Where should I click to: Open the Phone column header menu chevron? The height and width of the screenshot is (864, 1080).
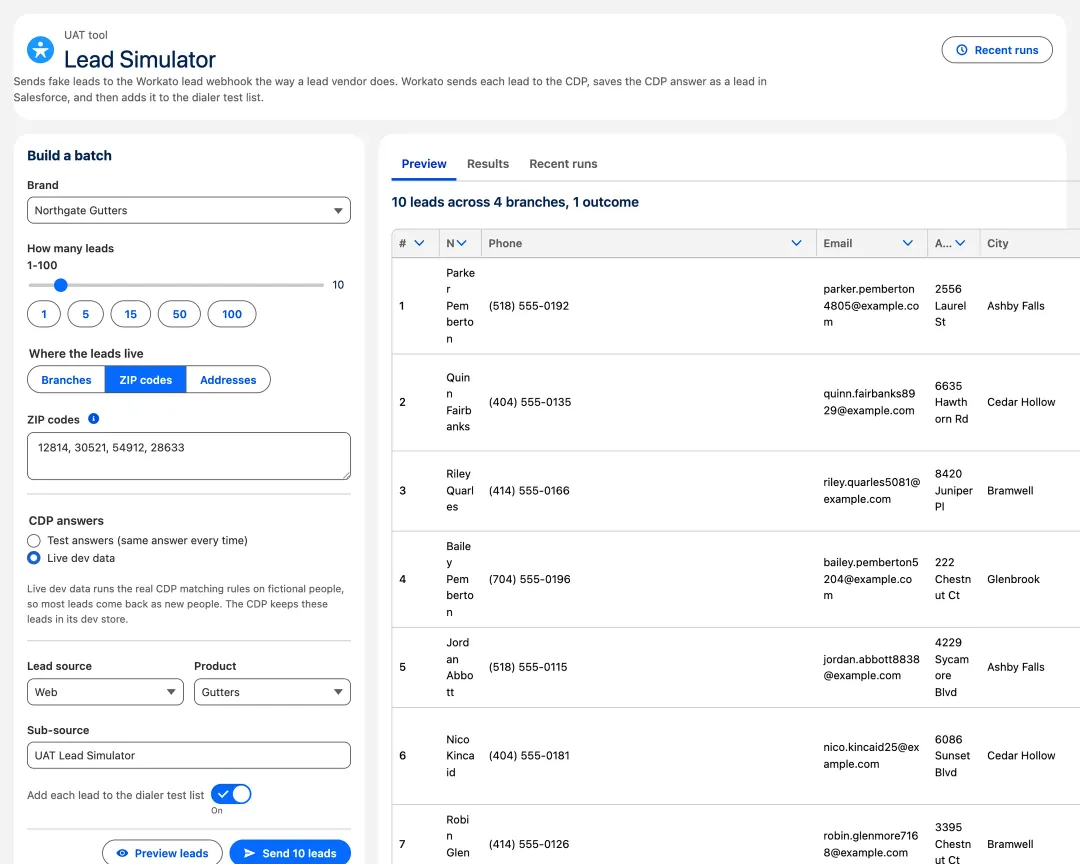coord(796,243)
